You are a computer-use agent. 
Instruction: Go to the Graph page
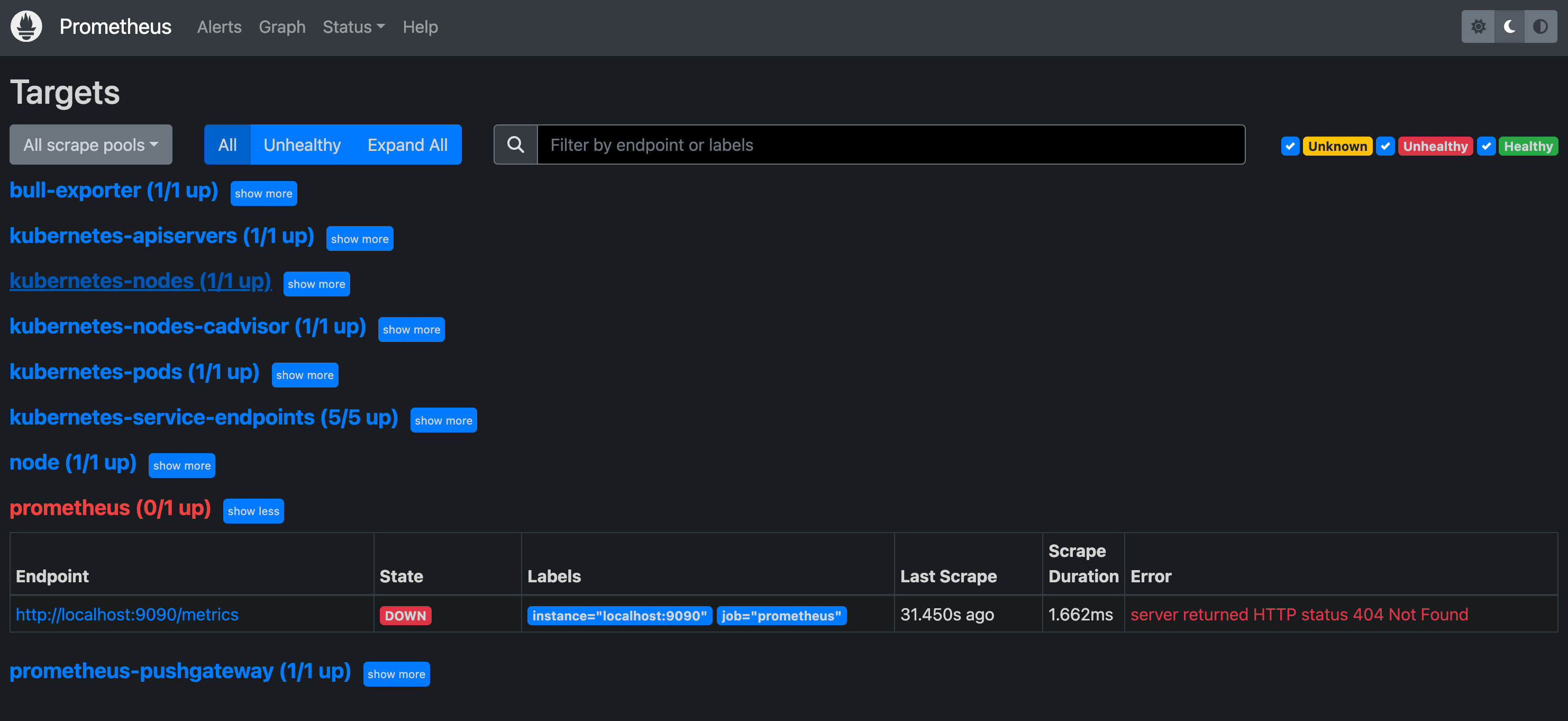point(282,27)
